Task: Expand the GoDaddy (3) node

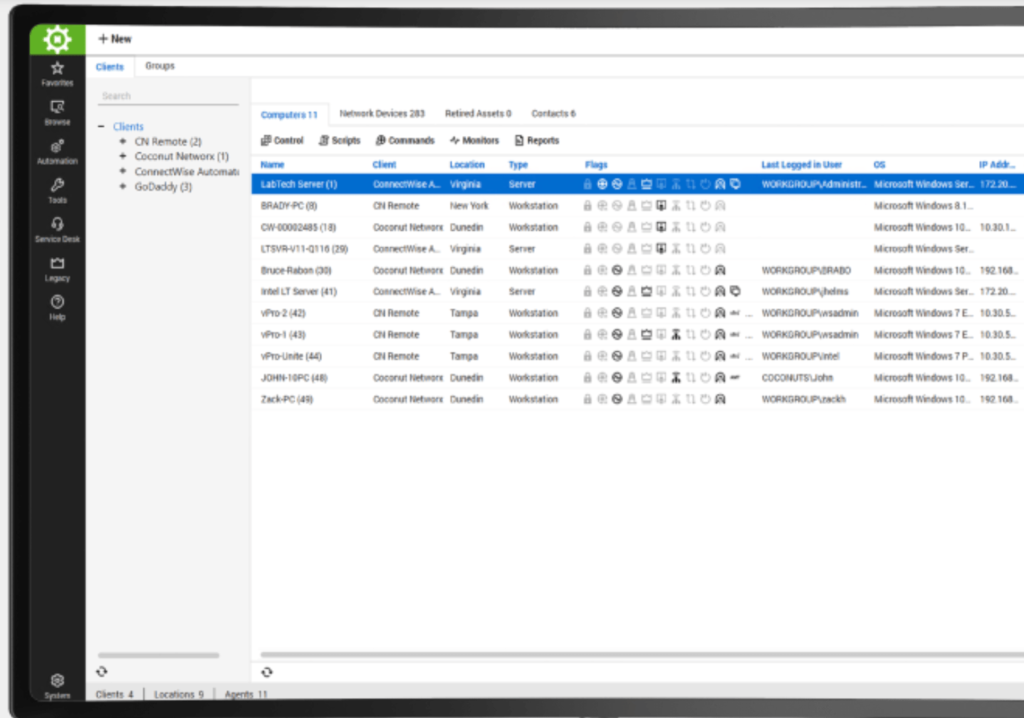Action: tap(123, 186)
